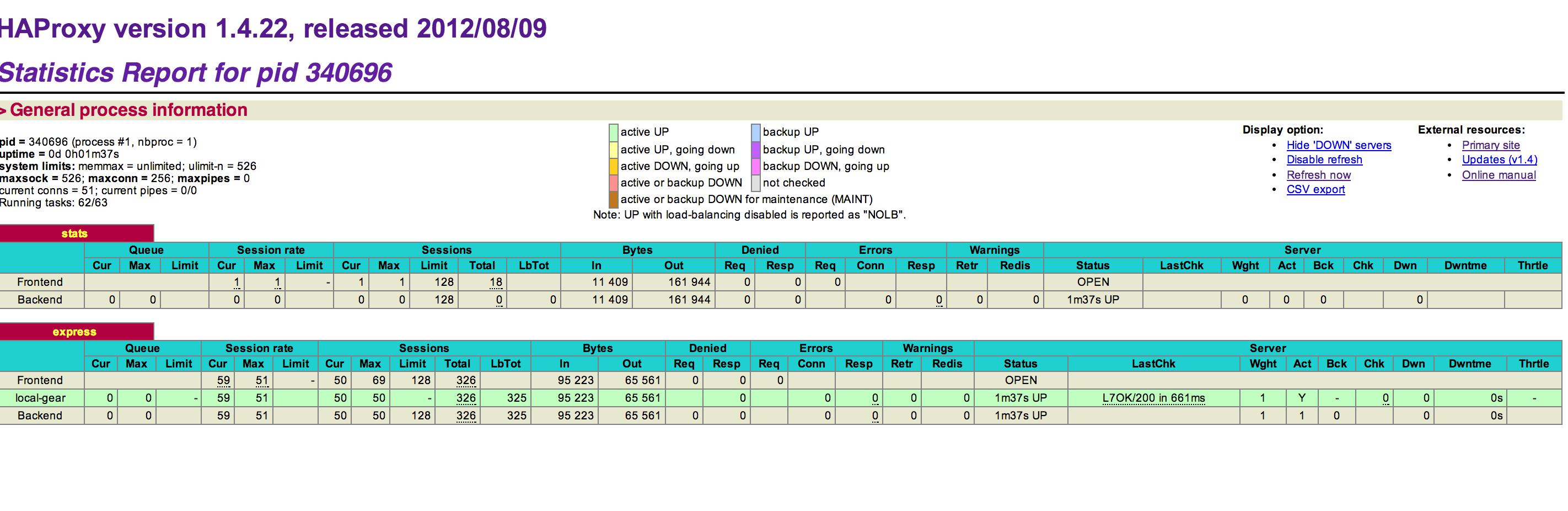1568x511 pixels.
Task: Click Act value Y in local-gear row
Action: (1301, 398)
